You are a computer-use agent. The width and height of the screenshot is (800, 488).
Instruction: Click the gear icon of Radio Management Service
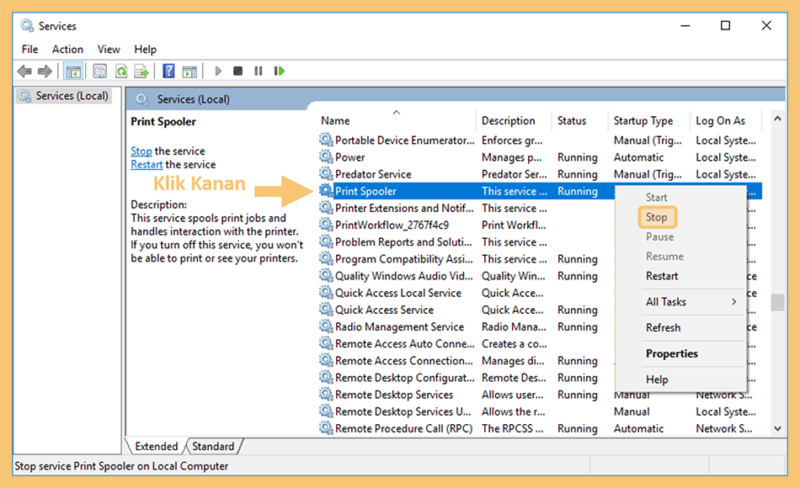[326, 325]
